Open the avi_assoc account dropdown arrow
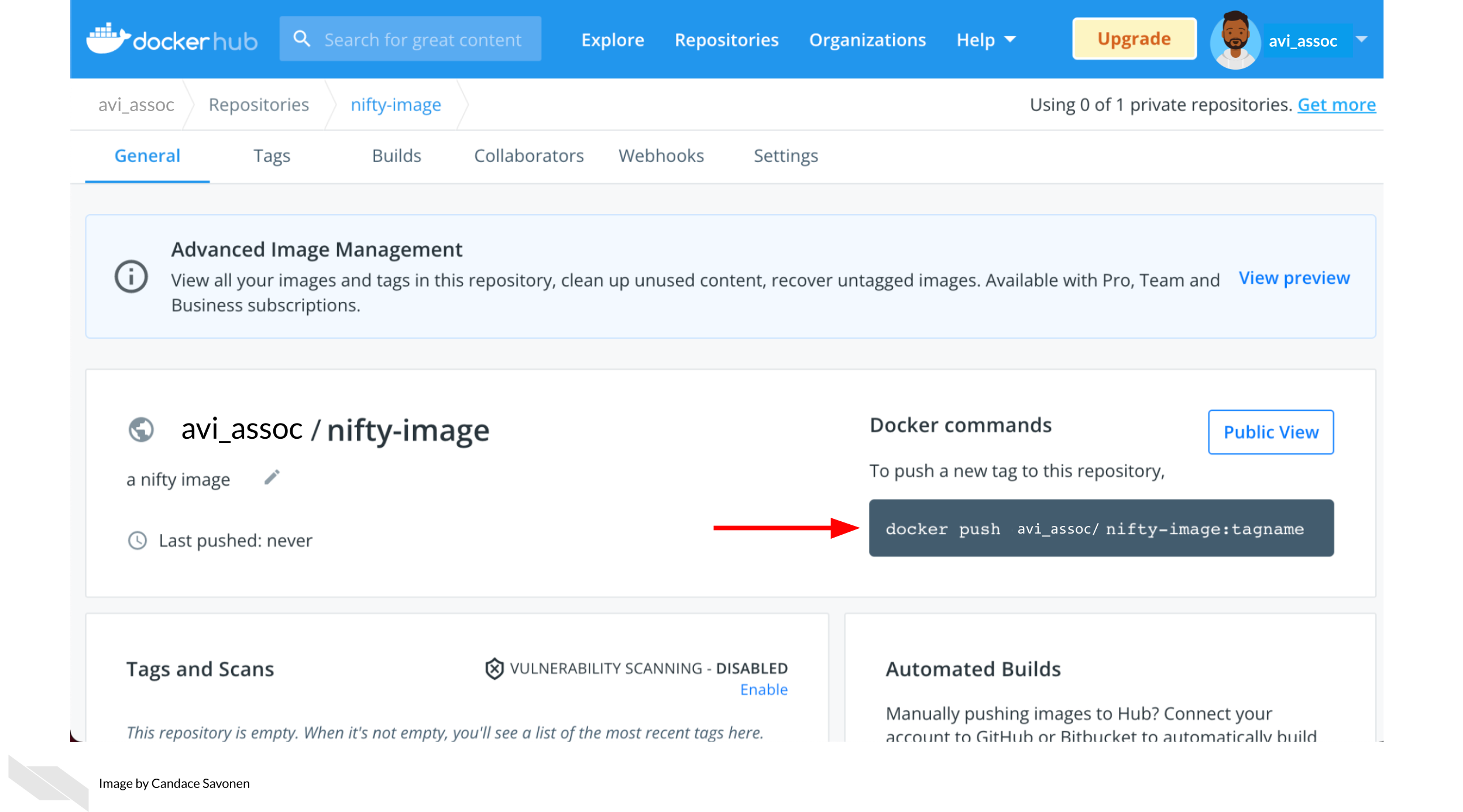Screen dimensions: 1463x812 coord(1362,40)
